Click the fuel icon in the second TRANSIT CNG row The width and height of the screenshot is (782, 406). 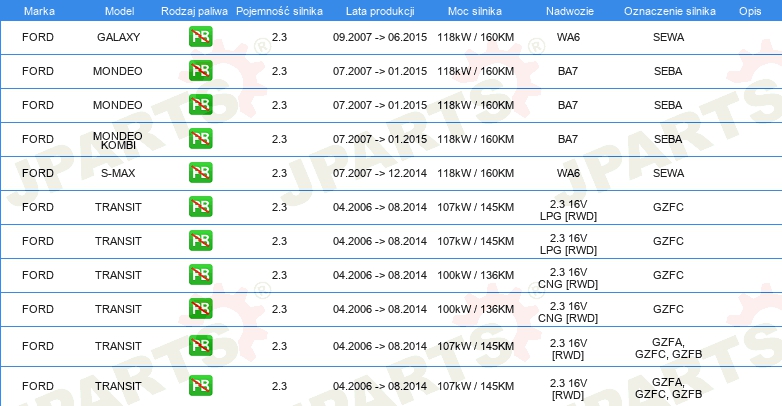click(200, 308)
